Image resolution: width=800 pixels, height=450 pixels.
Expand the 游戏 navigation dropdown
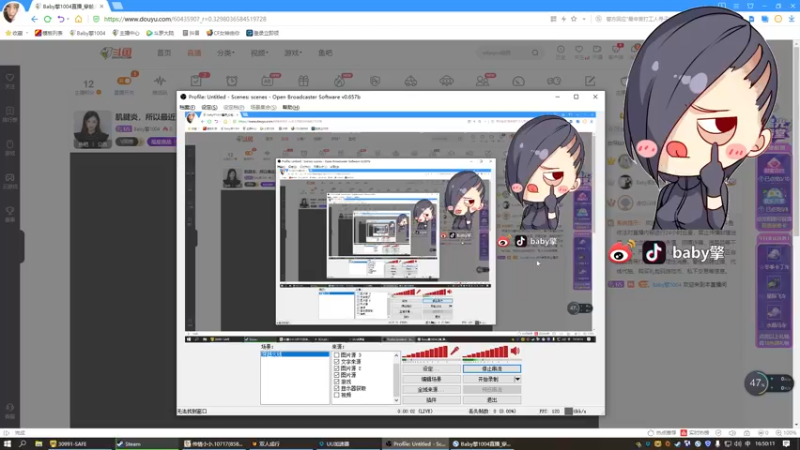(x=293, y=53)
